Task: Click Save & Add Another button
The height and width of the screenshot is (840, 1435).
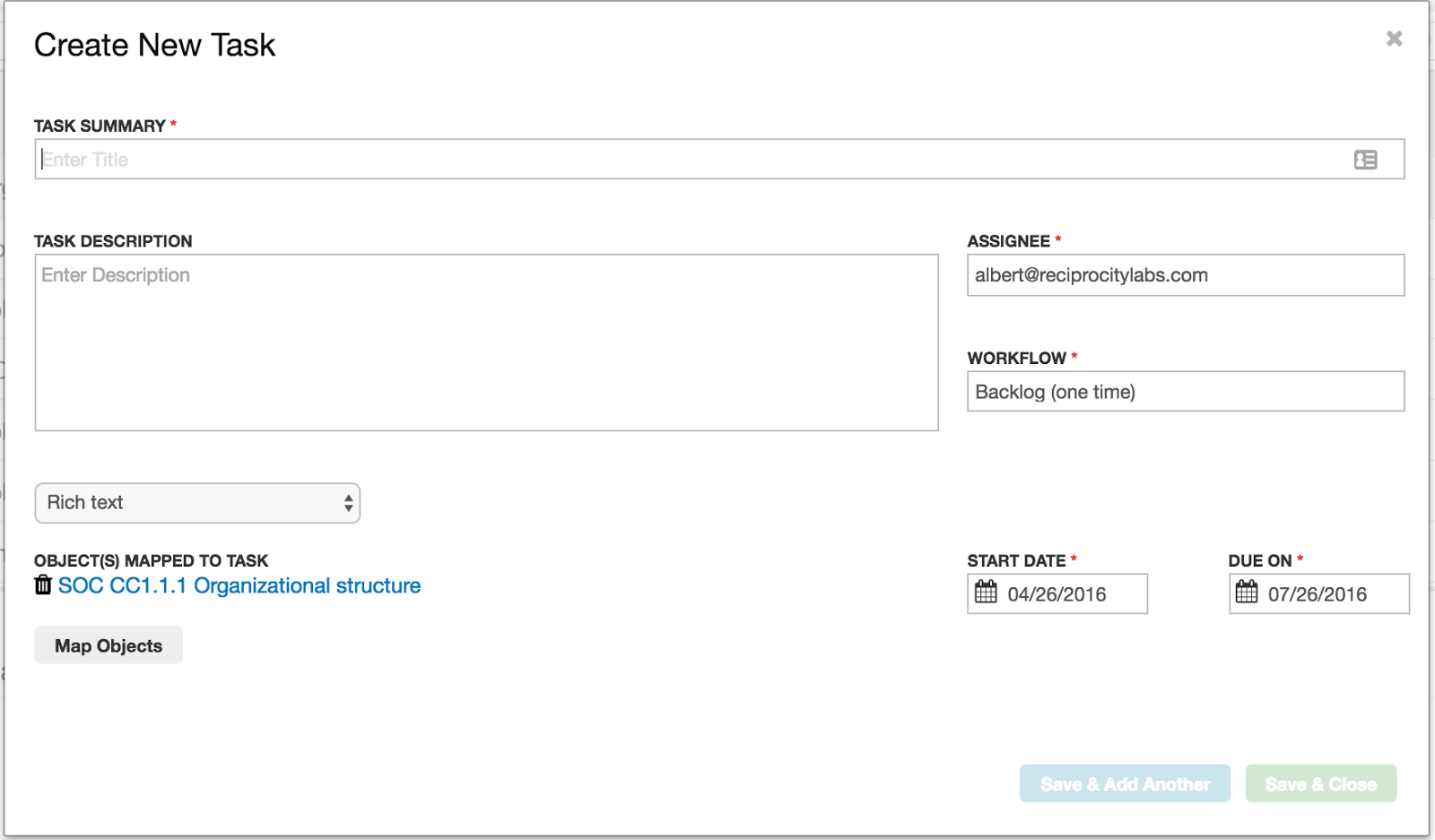Action: coord(1125,784)
